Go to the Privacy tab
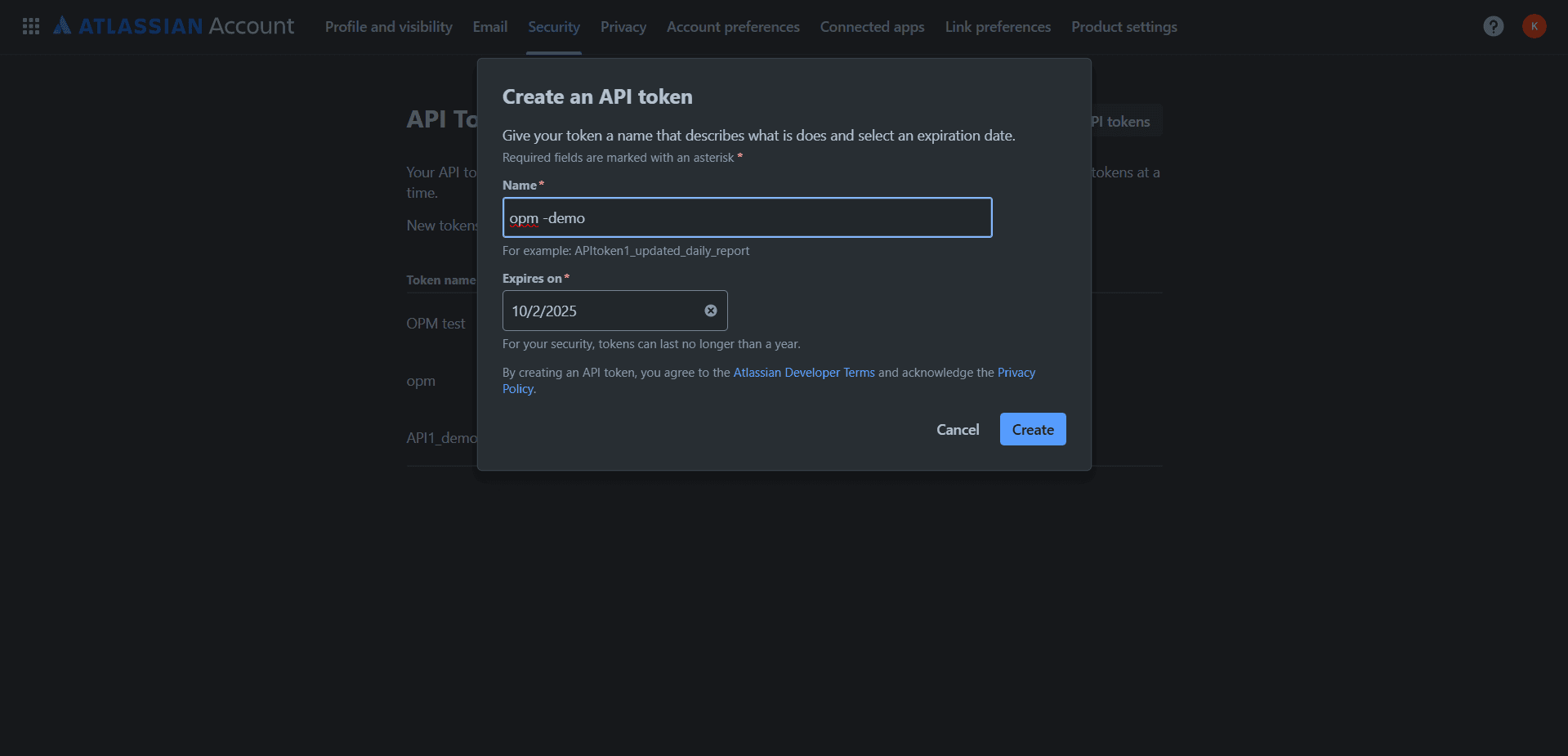Viewport: 1568px width, 756px height. tap(623, 27)
